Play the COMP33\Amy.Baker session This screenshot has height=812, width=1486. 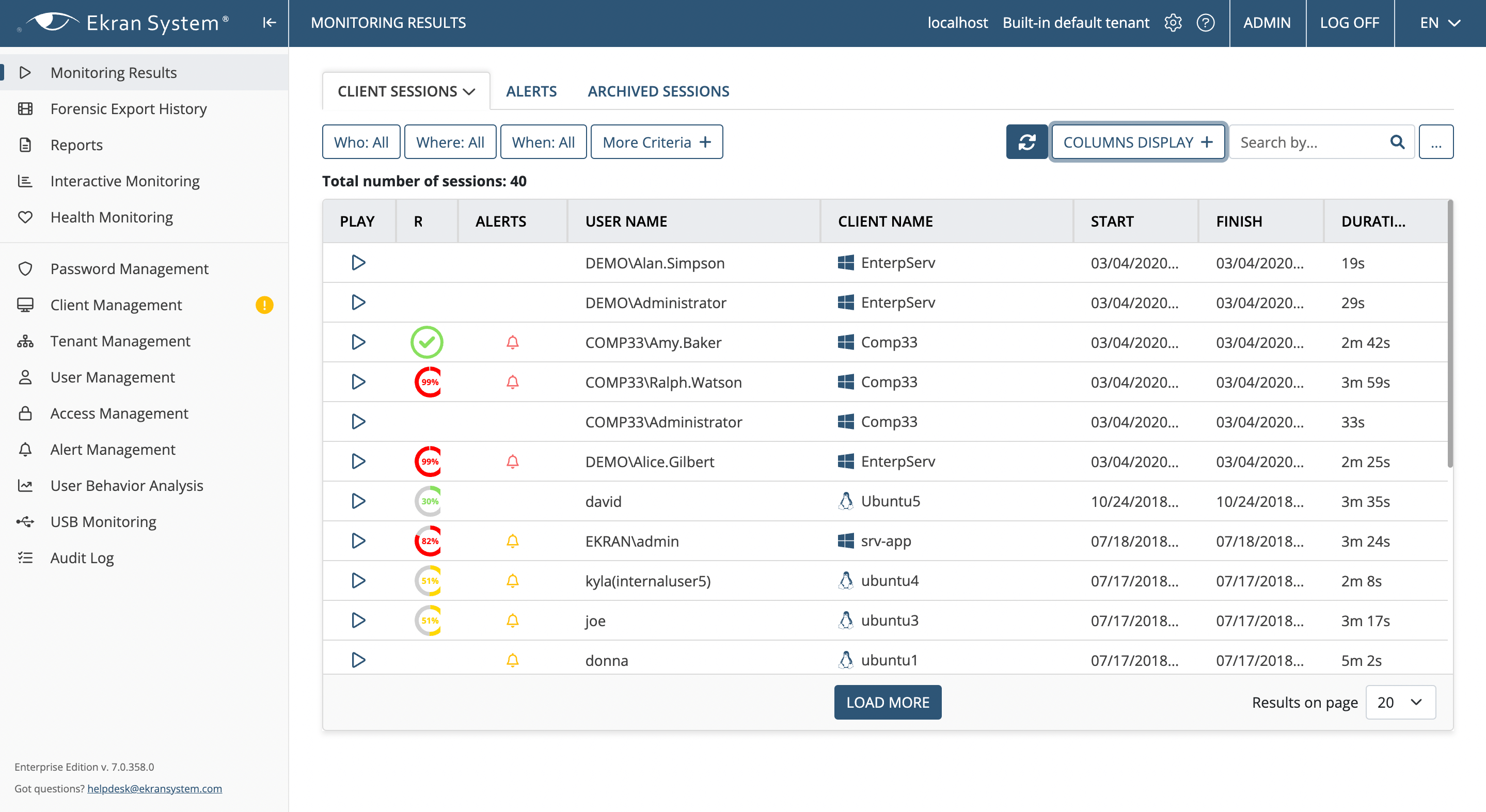coord(358,343)
